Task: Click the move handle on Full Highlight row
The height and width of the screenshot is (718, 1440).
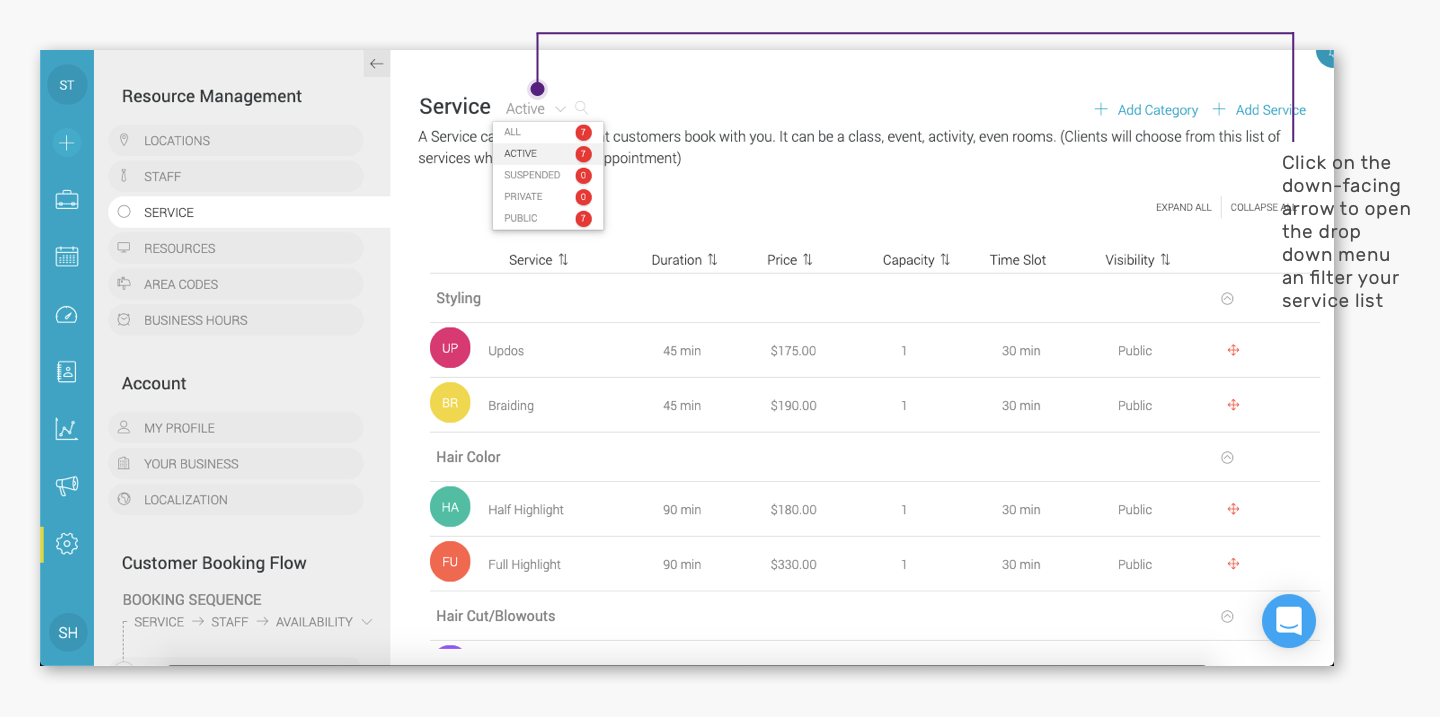Action: (1233, 564)
